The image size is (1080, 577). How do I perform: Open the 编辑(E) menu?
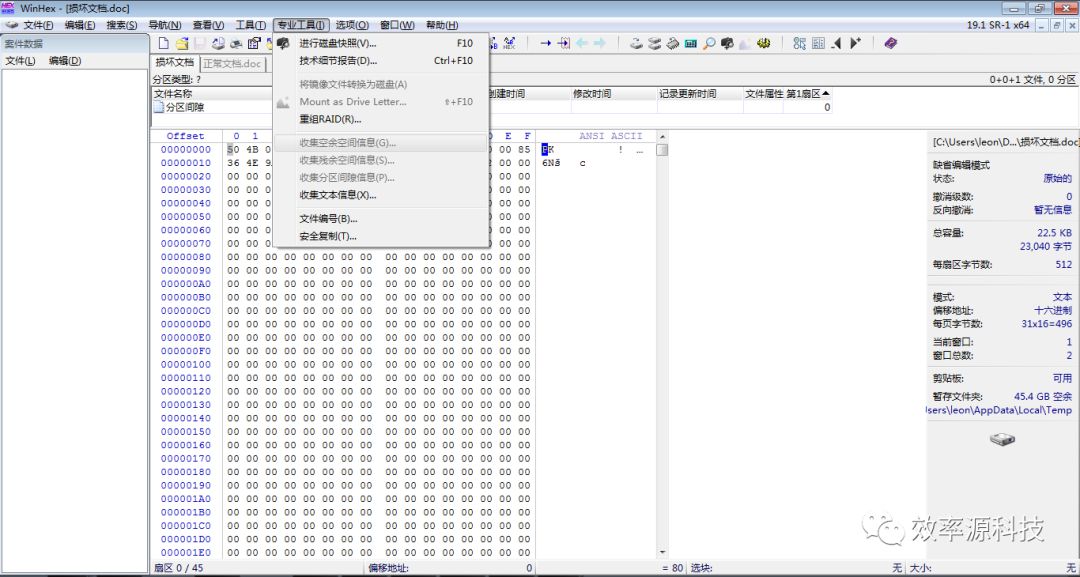[x=80, y=25]
